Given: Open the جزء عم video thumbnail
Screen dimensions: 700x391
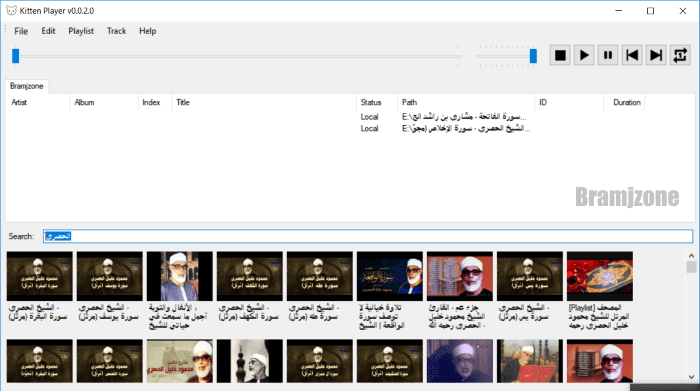Looking at the screenshot, I should [x=460, y=276].
